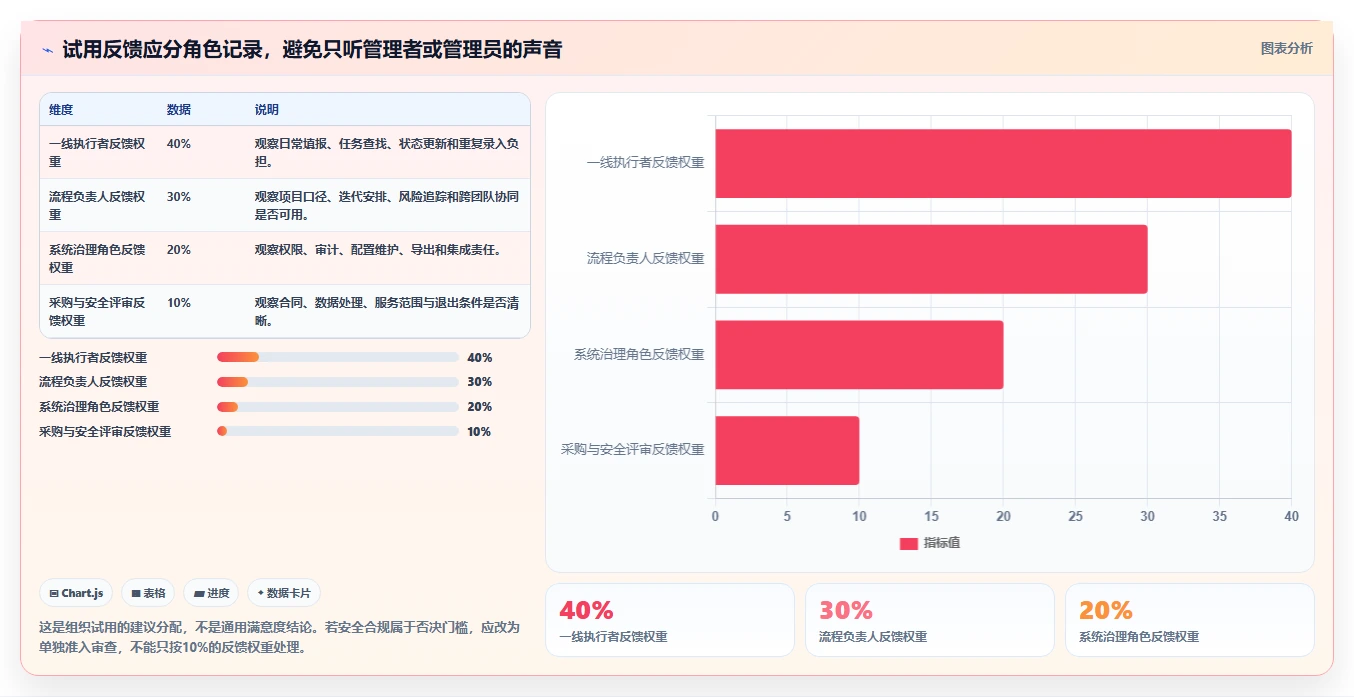Click the 系统治理角色反馈权重 chart bar
Image resolution: width=1354 pixels, height=697 pixels.
[x=859, y=355]
